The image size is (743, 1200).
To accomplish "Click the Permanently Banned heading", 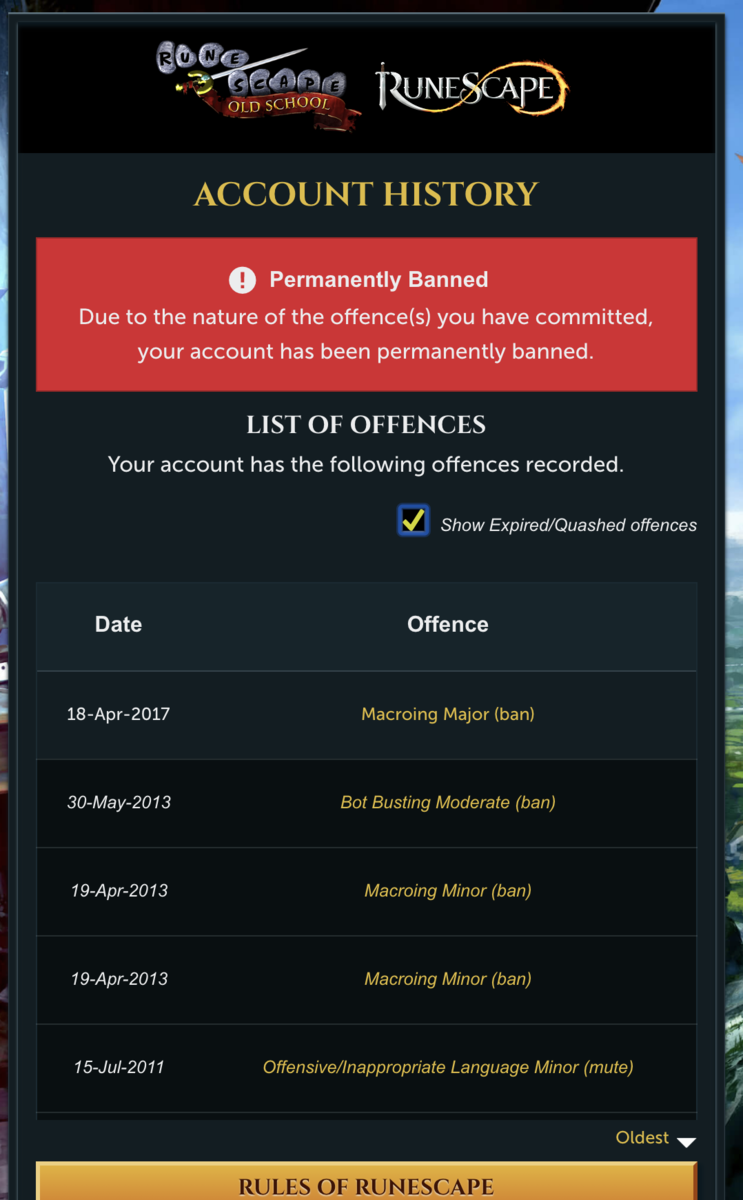I will click(x=378, y=280).
